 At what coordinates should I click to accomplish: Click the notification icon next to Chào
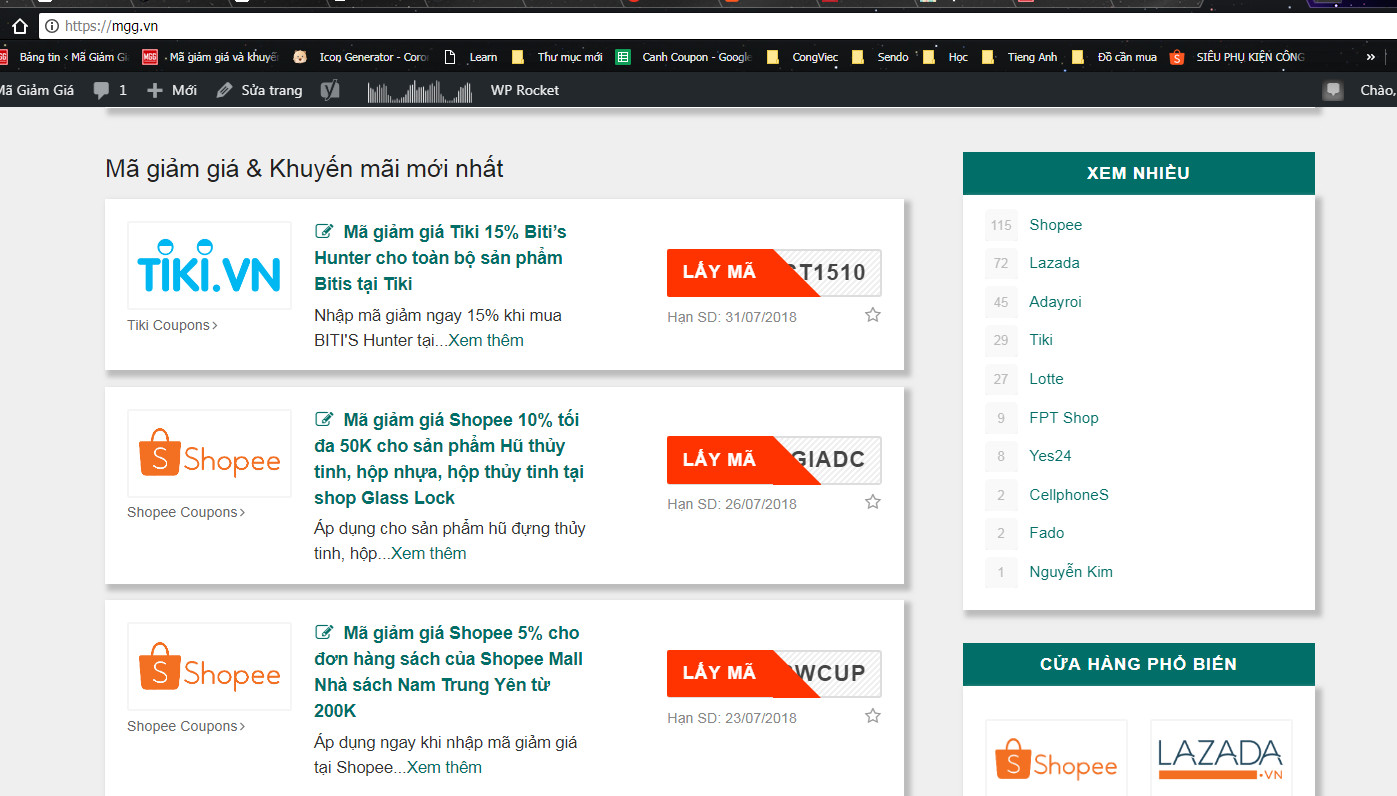point(1332,90)
